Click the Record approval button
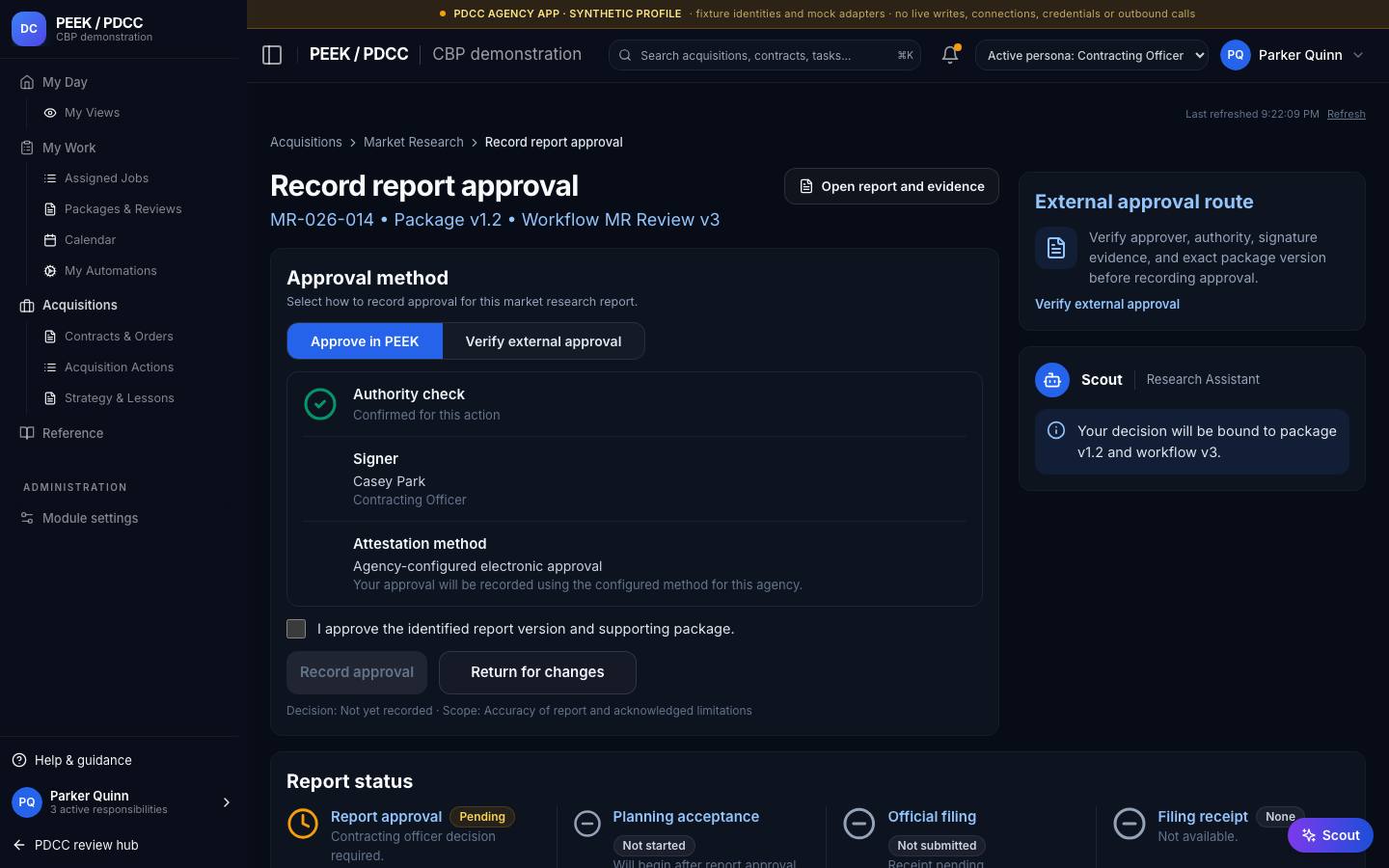Image resolution: width=1389 pixels, height=868 pixels. pyautogui.click(x=357, y=672)
